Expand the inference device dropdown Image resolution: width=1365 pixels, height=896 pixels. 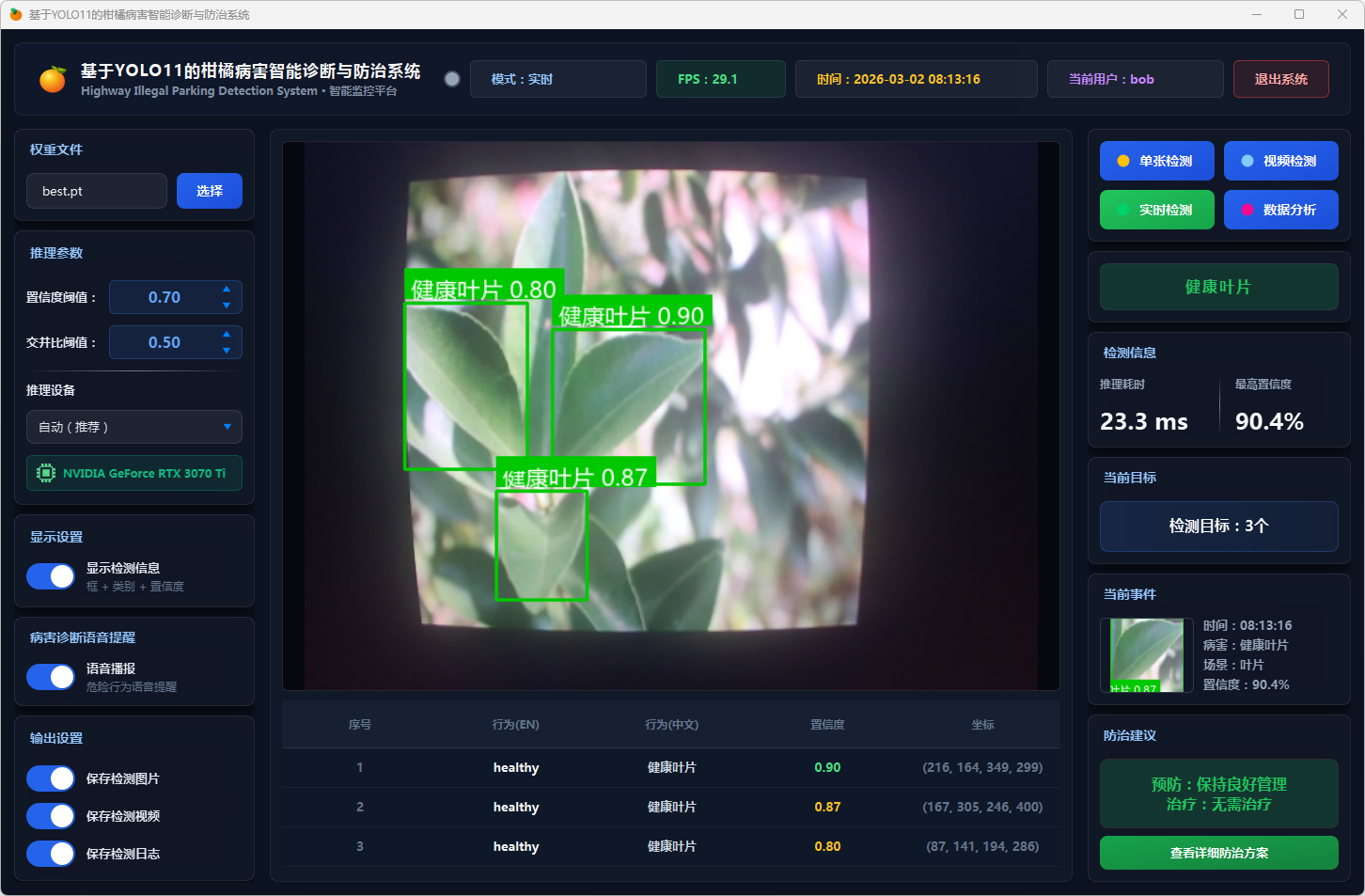(133, 427)
